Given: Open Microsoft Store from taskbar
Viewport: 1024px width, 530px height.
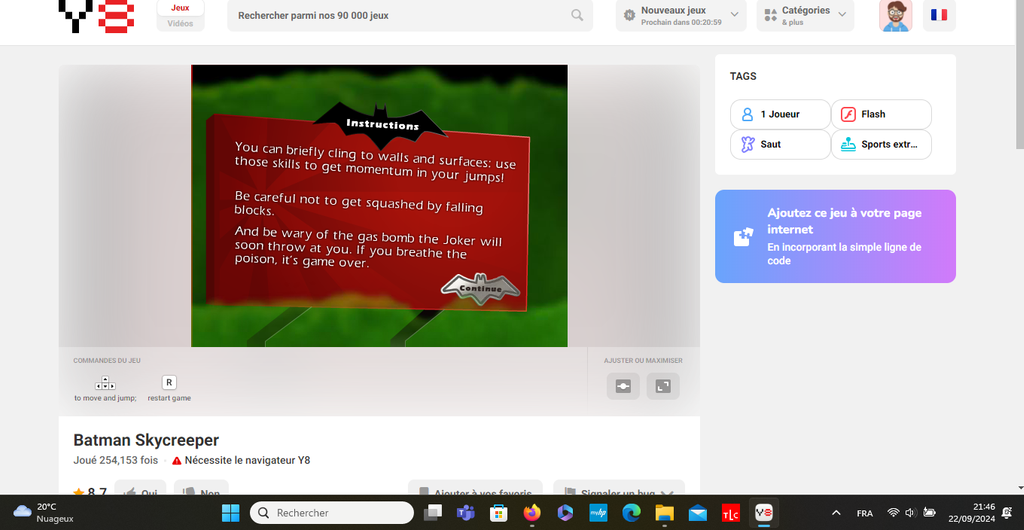Looking at the screenshot, I should tap(499, 513).
